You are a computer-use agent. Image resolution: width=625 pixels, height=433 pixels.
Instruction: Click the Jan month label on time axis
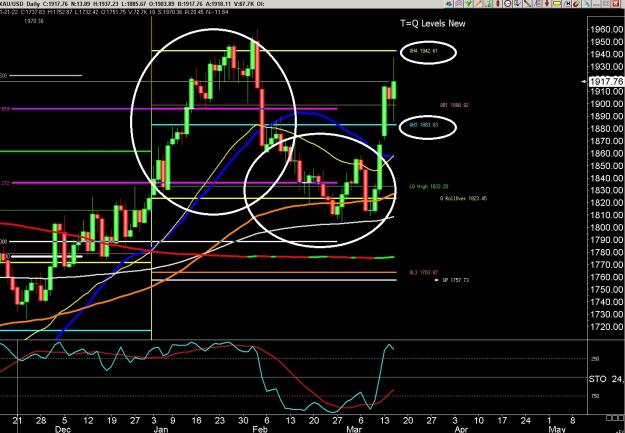click(161, 429)
